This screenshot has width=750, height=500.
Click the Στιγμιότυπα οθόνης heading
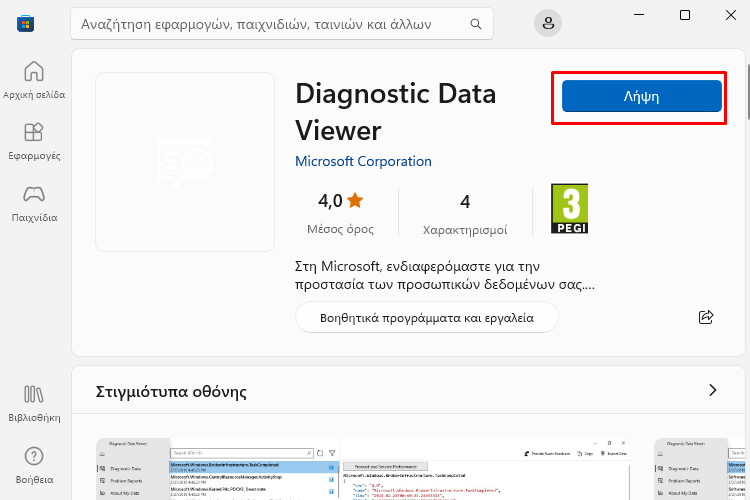171,391
